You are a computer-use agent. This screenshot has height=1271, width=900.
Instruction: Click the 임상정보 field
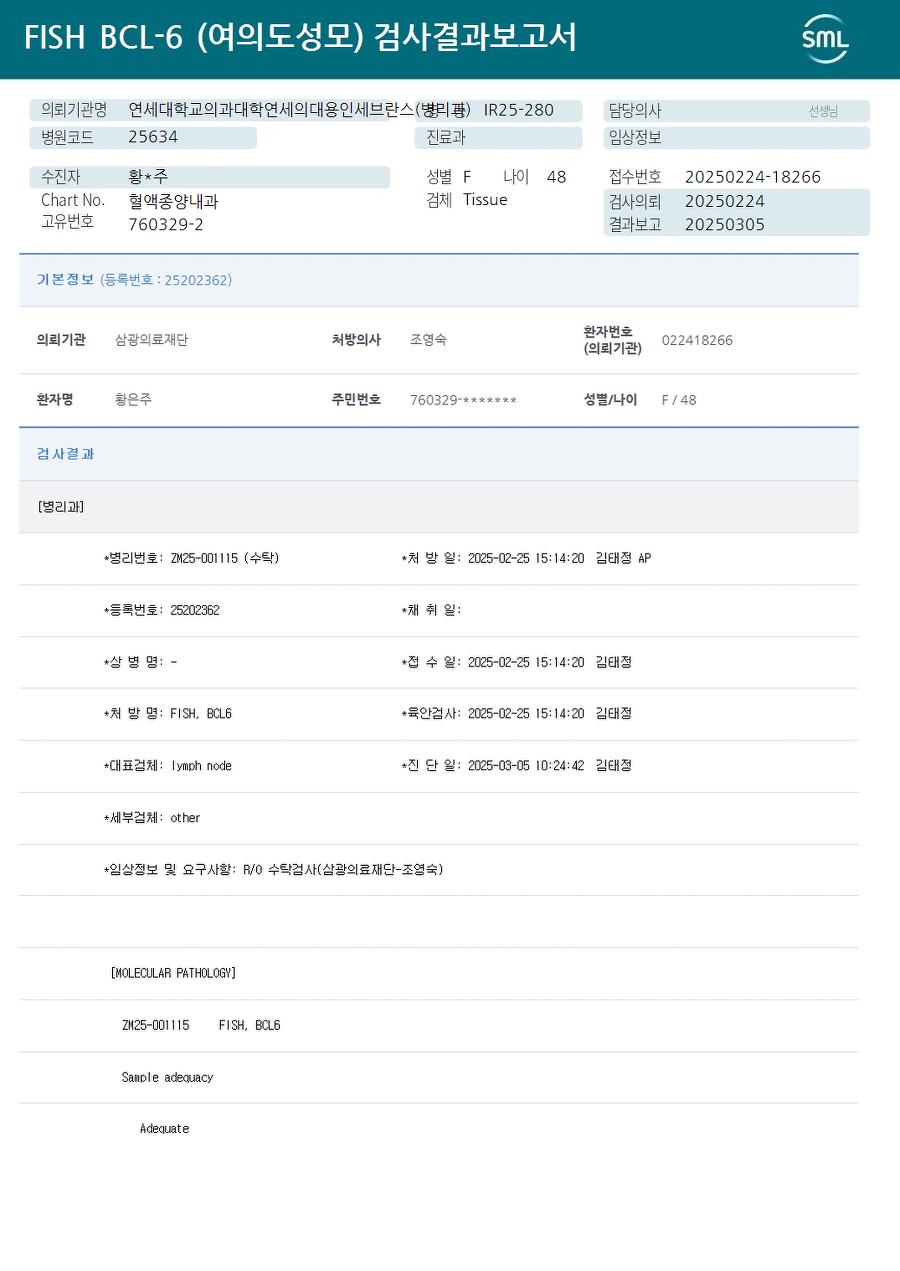737,138
